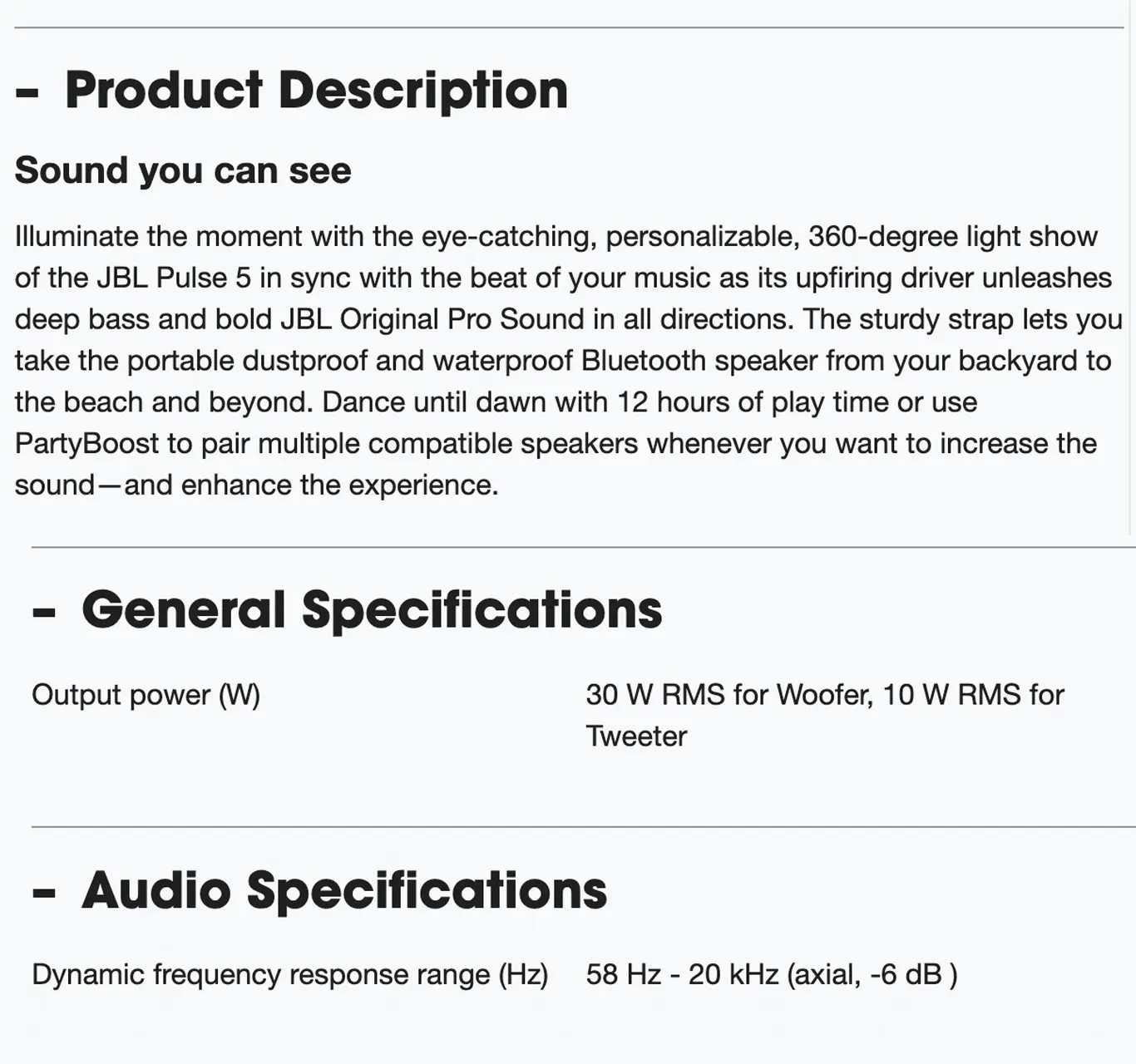Collapse General Specifications with its minus icon
The image size is (1136, 1064).
(x=44, y=613)
